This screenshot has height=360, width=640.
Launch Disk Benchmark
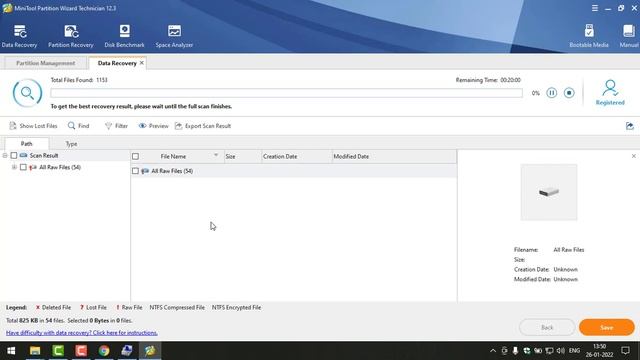pos(124,36)
